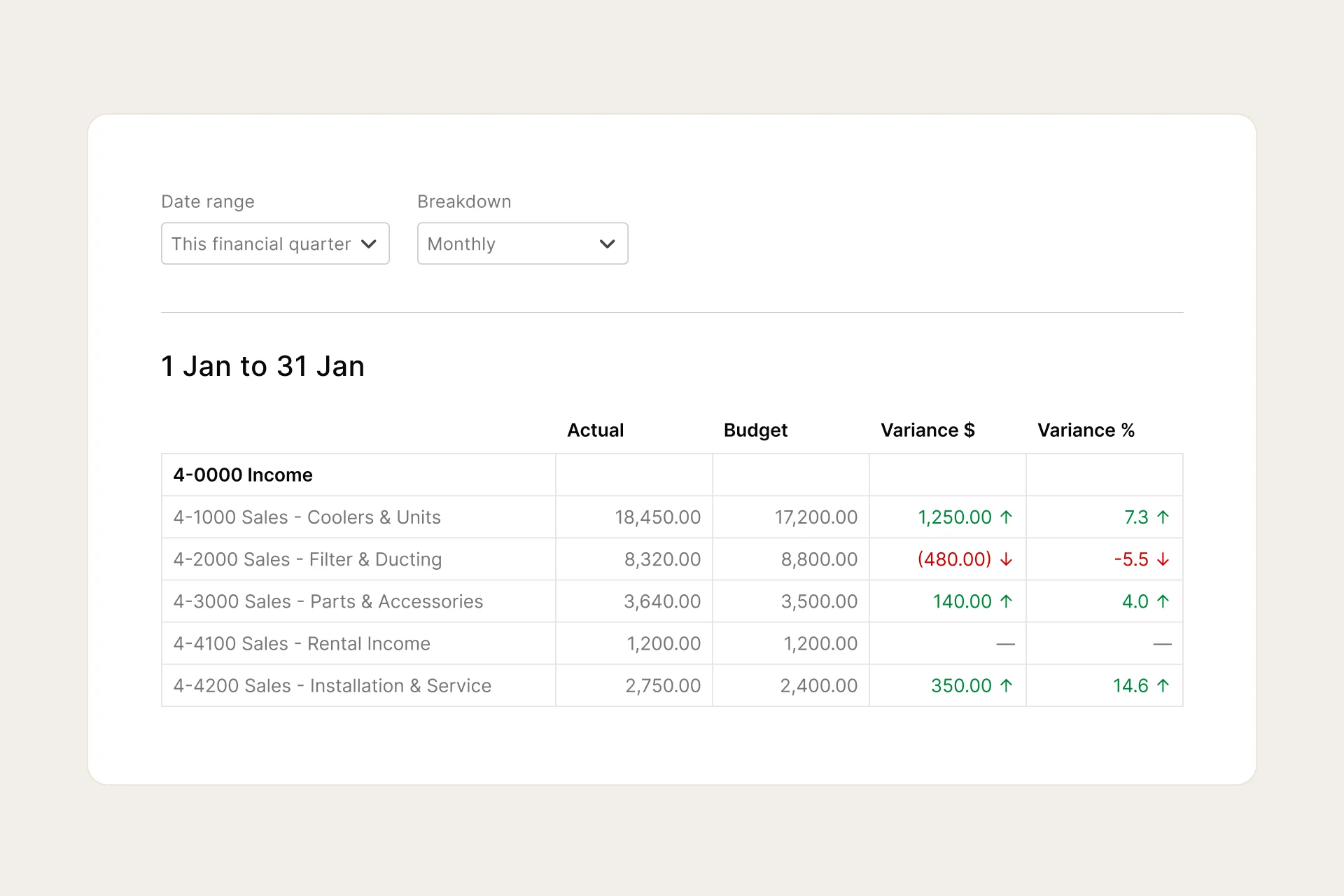Click the 2,750.00 actual value
Screen dimensions: 1344x896
(x=663, y=685)
